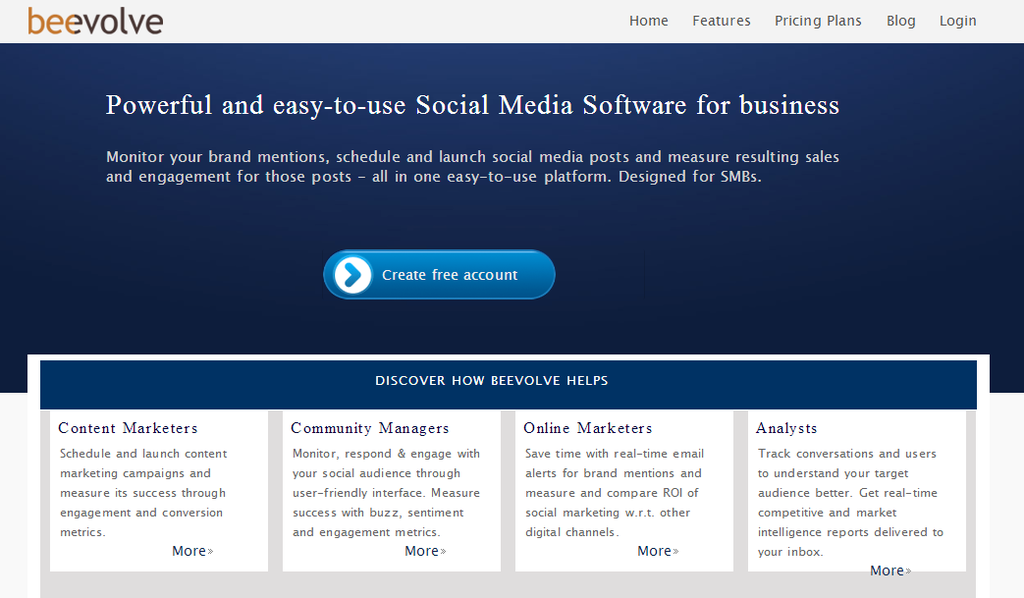Click More under Analysts
The image size is (1024, 598).
coord(890,571)
